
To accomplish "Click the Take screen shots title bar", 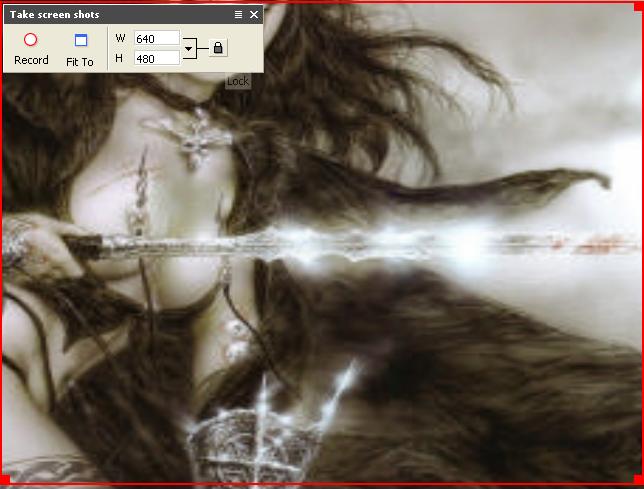I will pyautogui.click(x=133, y=15).
